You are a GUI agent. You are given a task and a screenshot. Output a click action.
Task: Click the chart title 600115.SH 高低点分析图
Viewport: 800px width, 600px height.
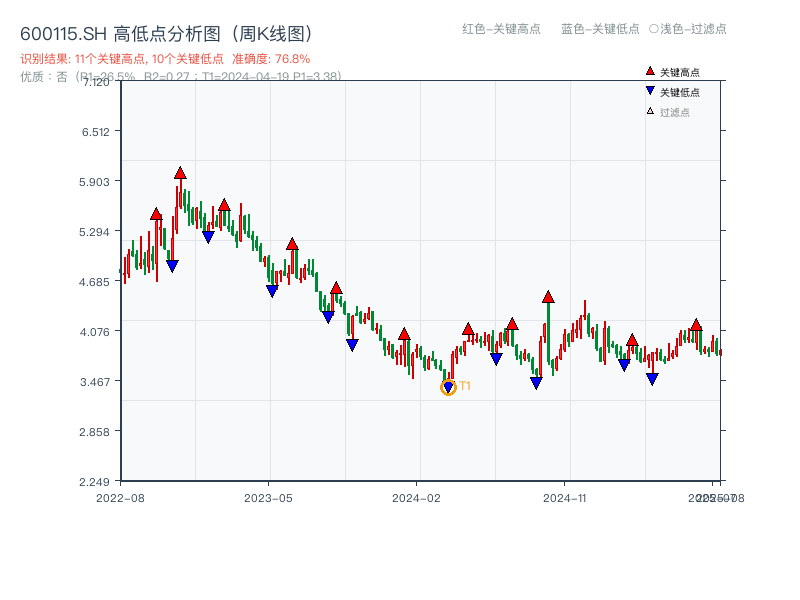point(166,34)
